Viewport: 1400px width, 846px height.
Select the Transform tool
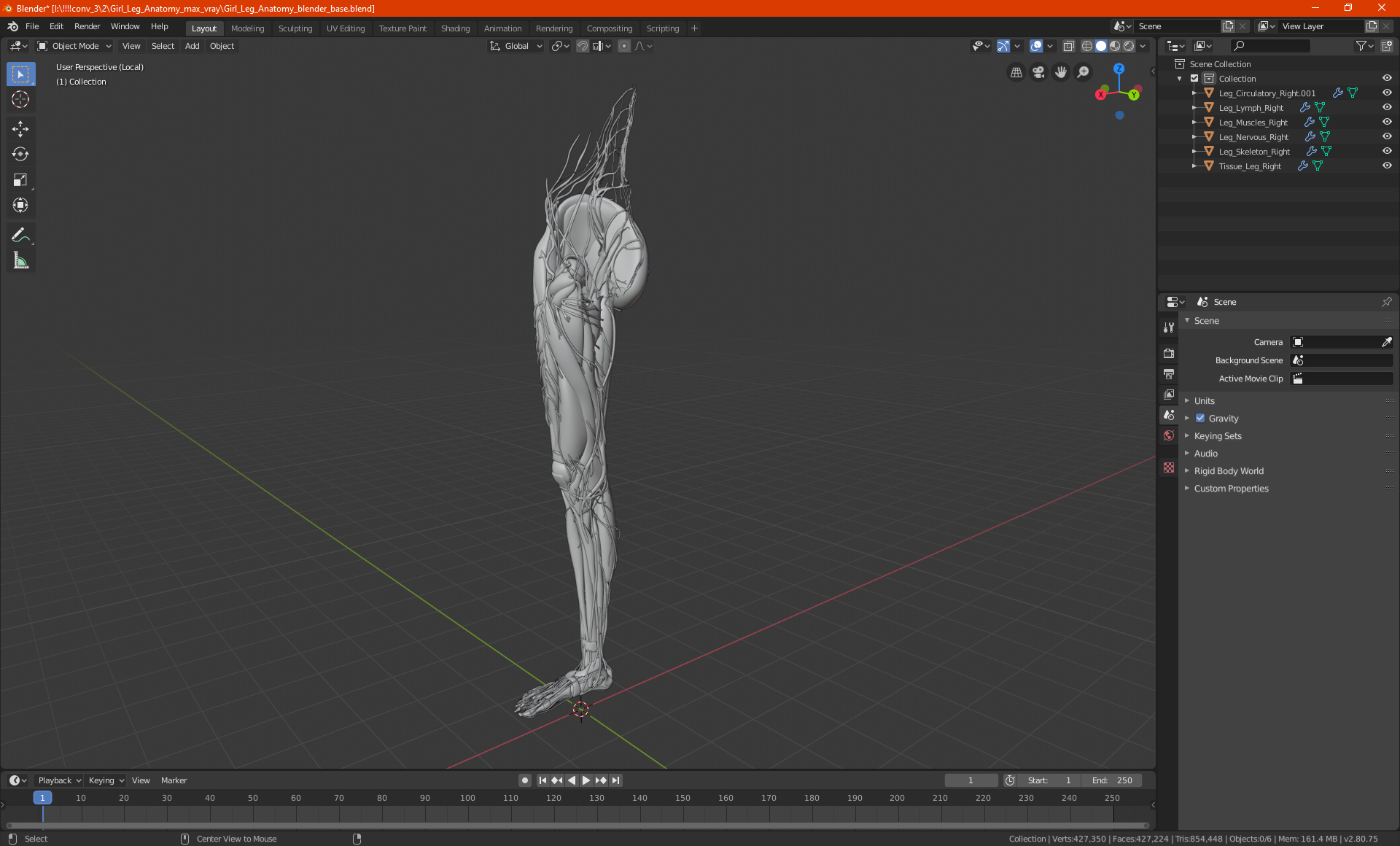coord(20,205)
